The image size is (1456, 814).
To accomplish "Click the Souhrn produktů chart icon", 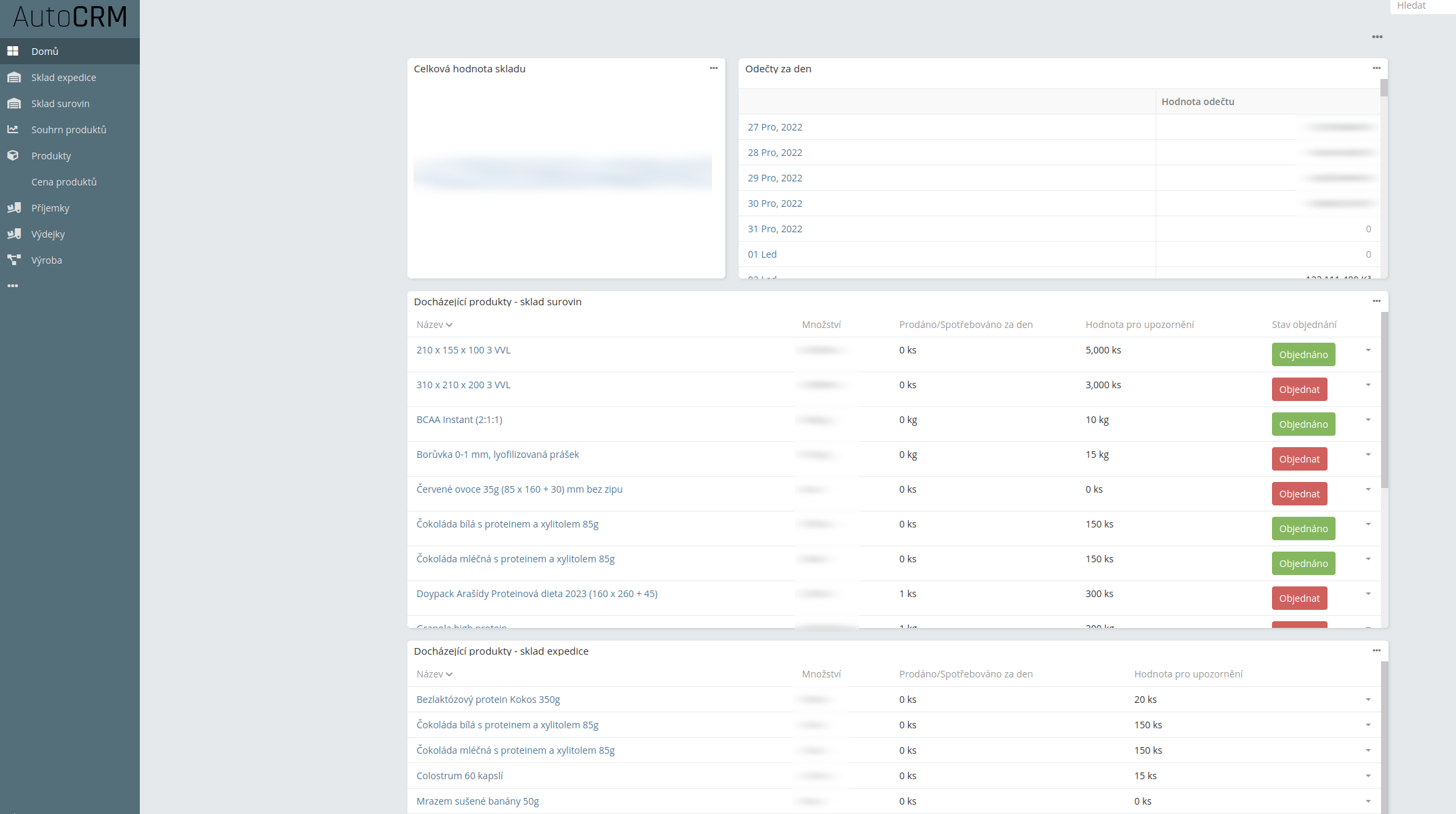I will pos(13,130).
